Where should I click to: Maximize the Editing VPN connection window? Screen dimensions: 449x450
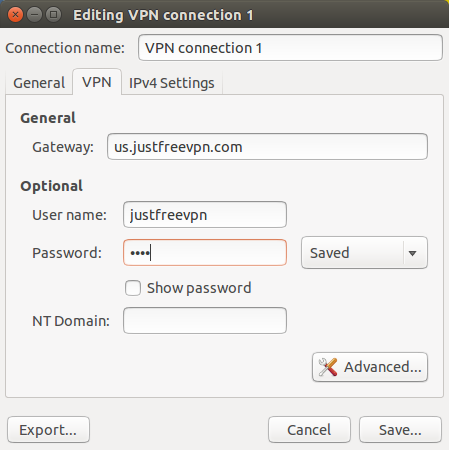click(x=53, y=15)
